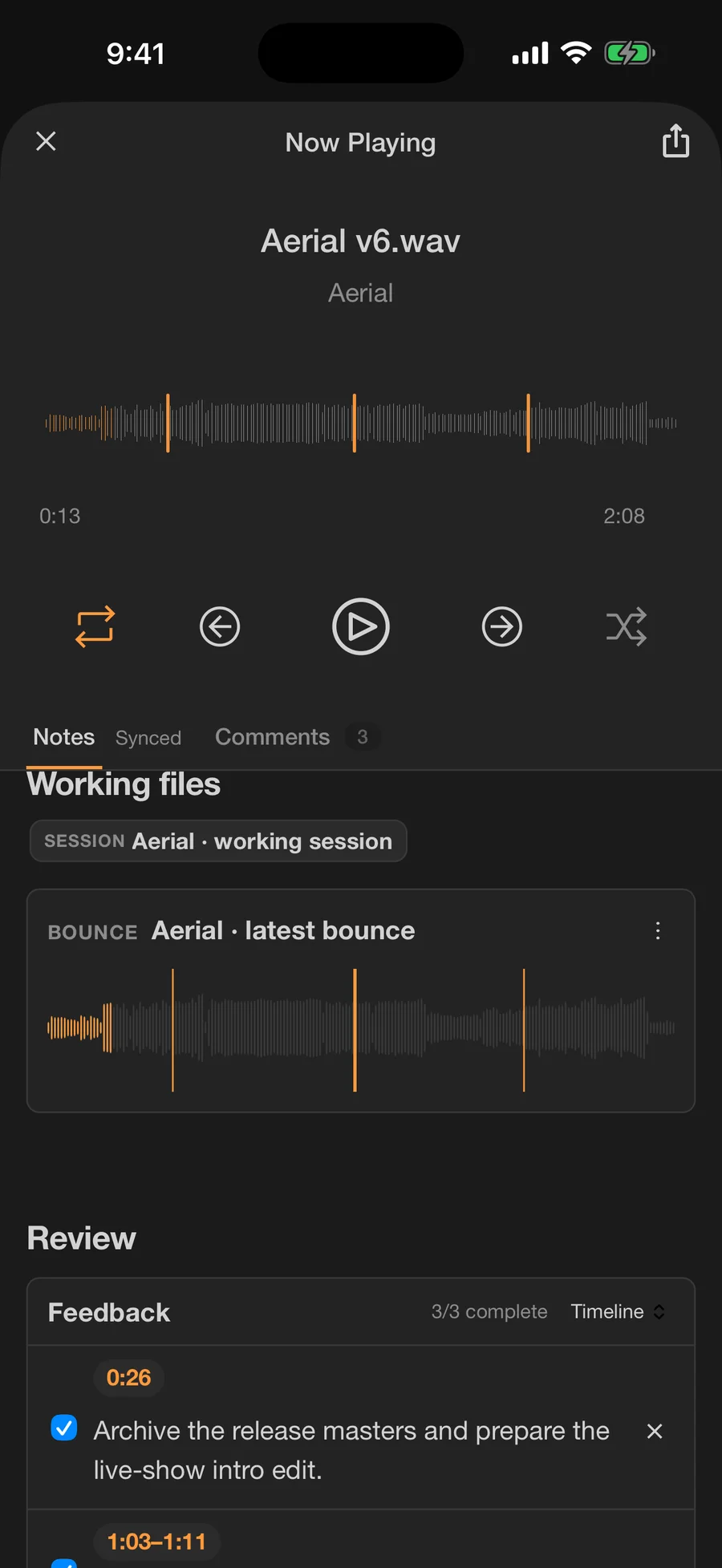
Task: Remove the Archive release masters feedback item
Action: [x=655, y=1431]
